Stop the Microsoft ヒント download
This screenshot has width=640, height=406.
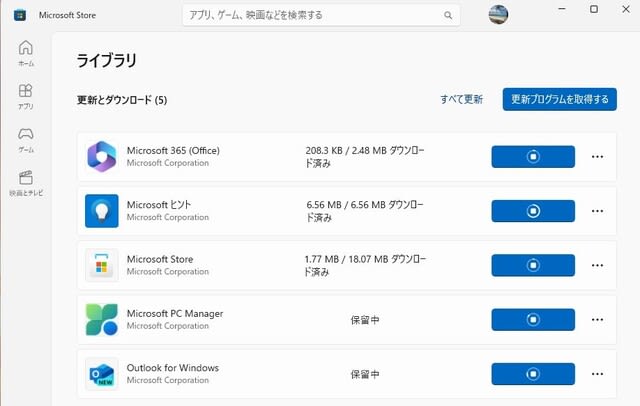coord(533,211)
